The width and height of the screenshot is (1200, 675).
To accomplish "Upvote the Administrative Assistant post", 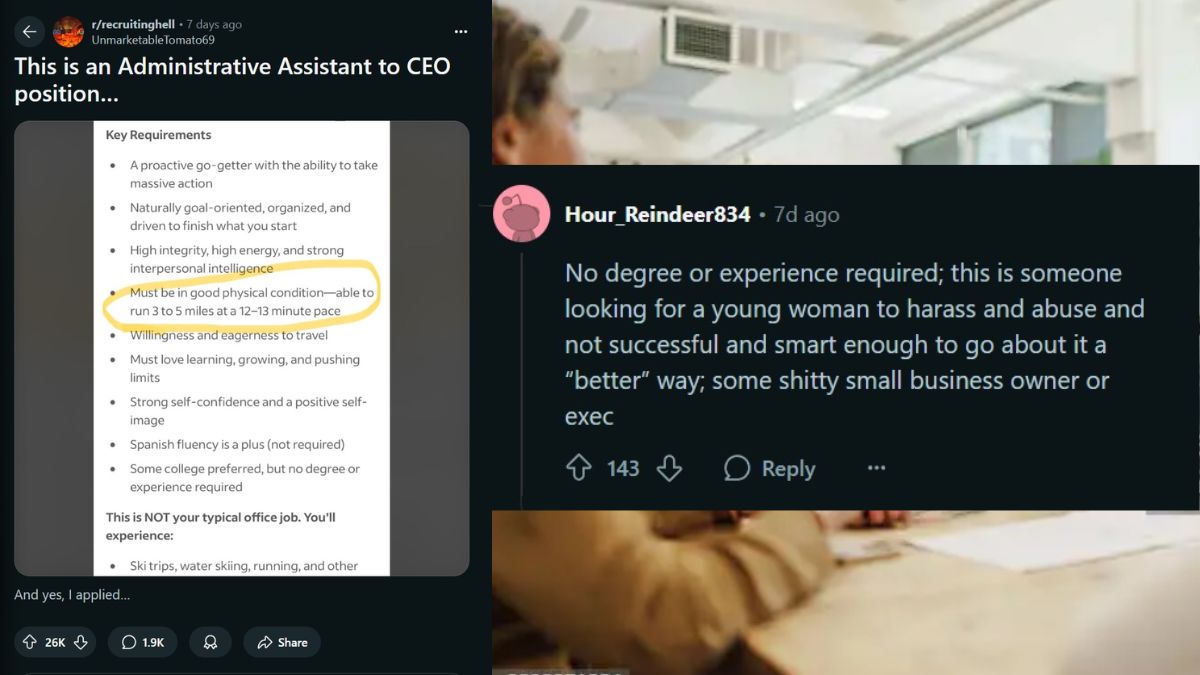I will tap(29, 642).
